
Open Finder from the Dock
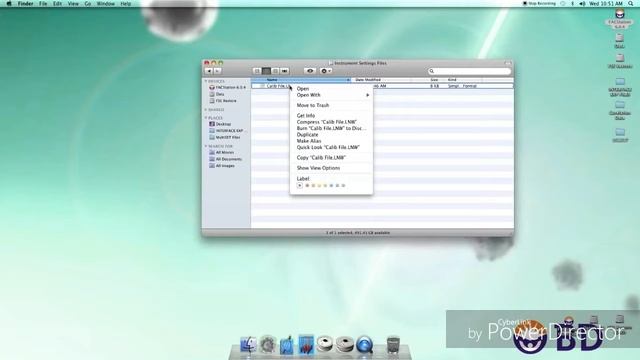[248, 344]
